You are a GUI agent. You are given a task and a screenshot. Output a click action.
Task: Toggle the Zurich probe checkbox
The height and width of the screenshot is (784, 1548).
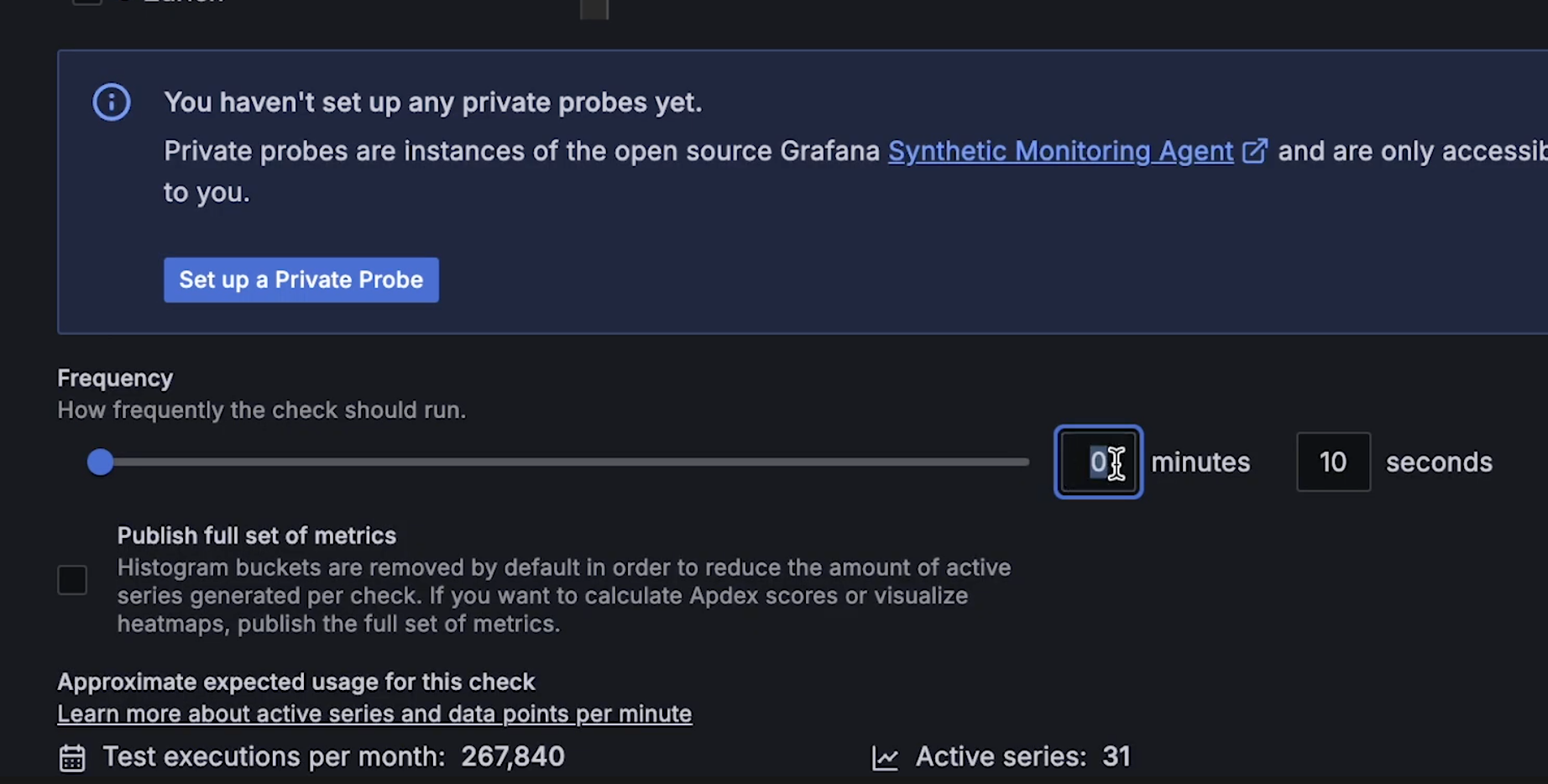tap(86, 4)
